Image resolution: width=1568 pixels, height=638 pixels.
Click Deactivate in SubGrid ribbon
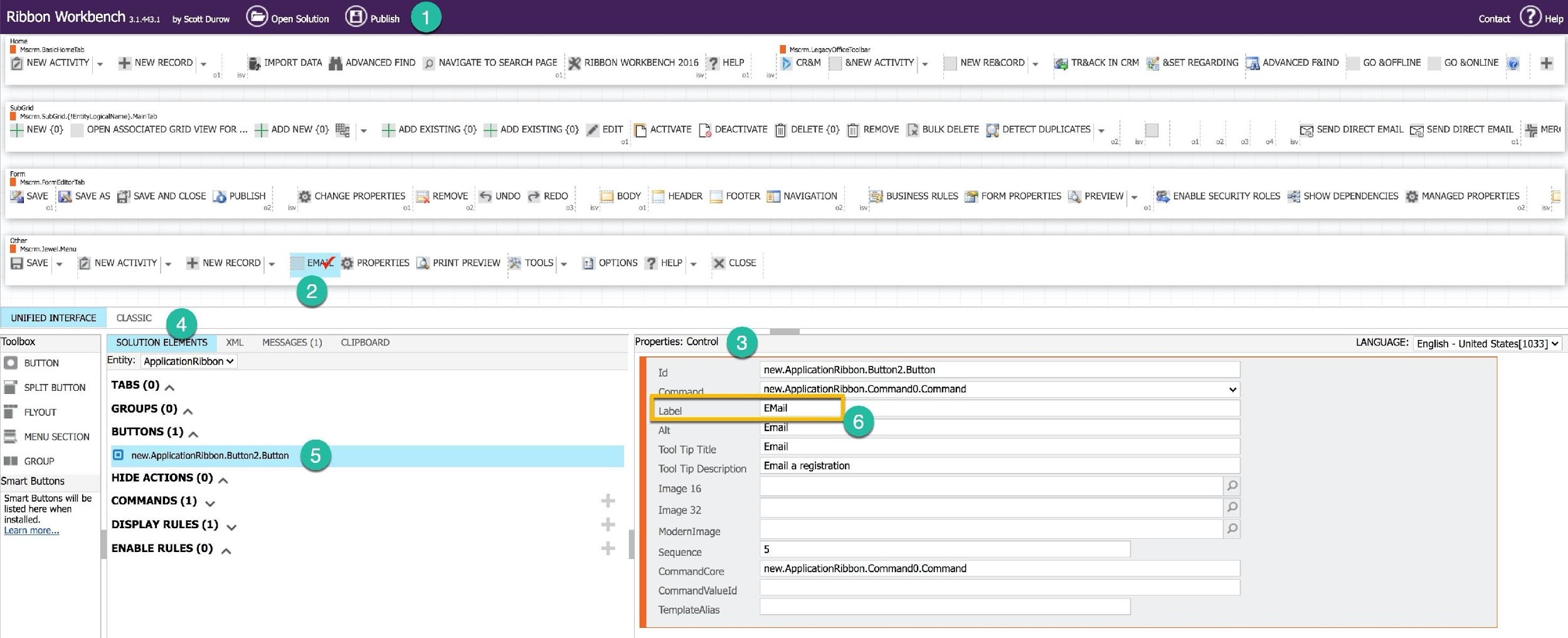733,130
